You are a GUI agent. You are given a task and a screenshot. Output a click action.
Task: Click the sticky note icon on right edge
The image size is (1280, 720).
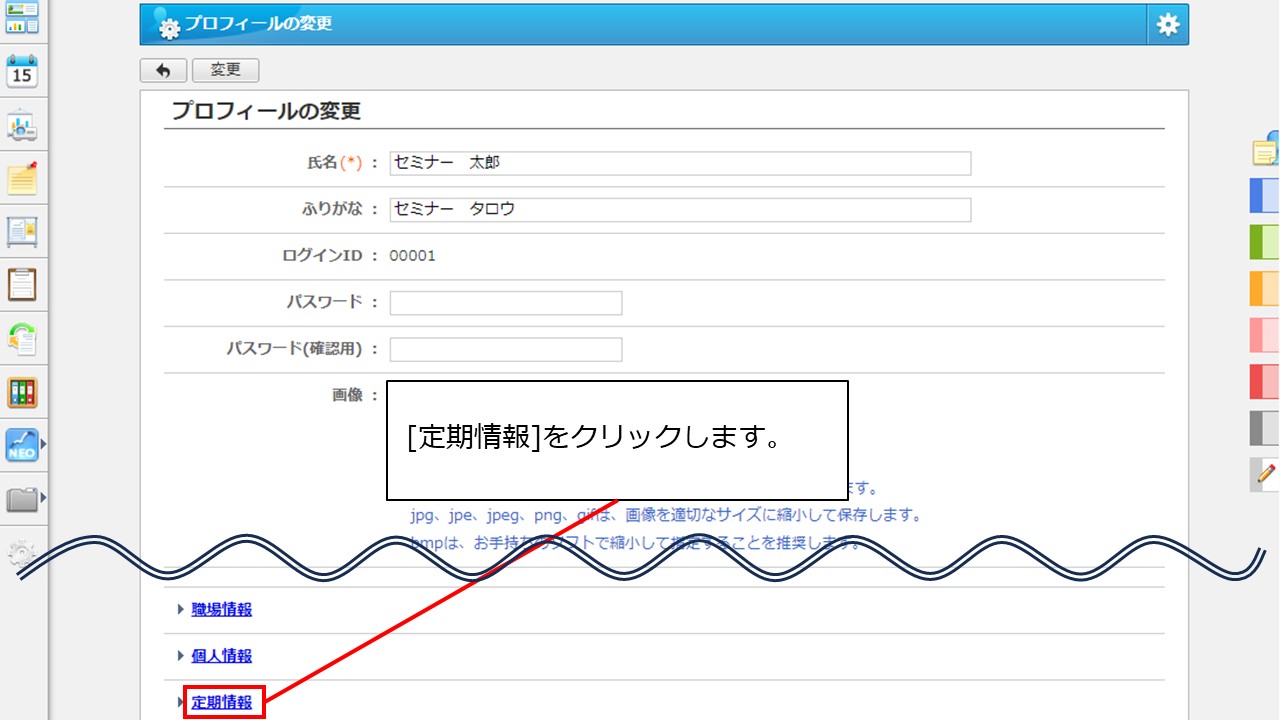[1265, 150]
